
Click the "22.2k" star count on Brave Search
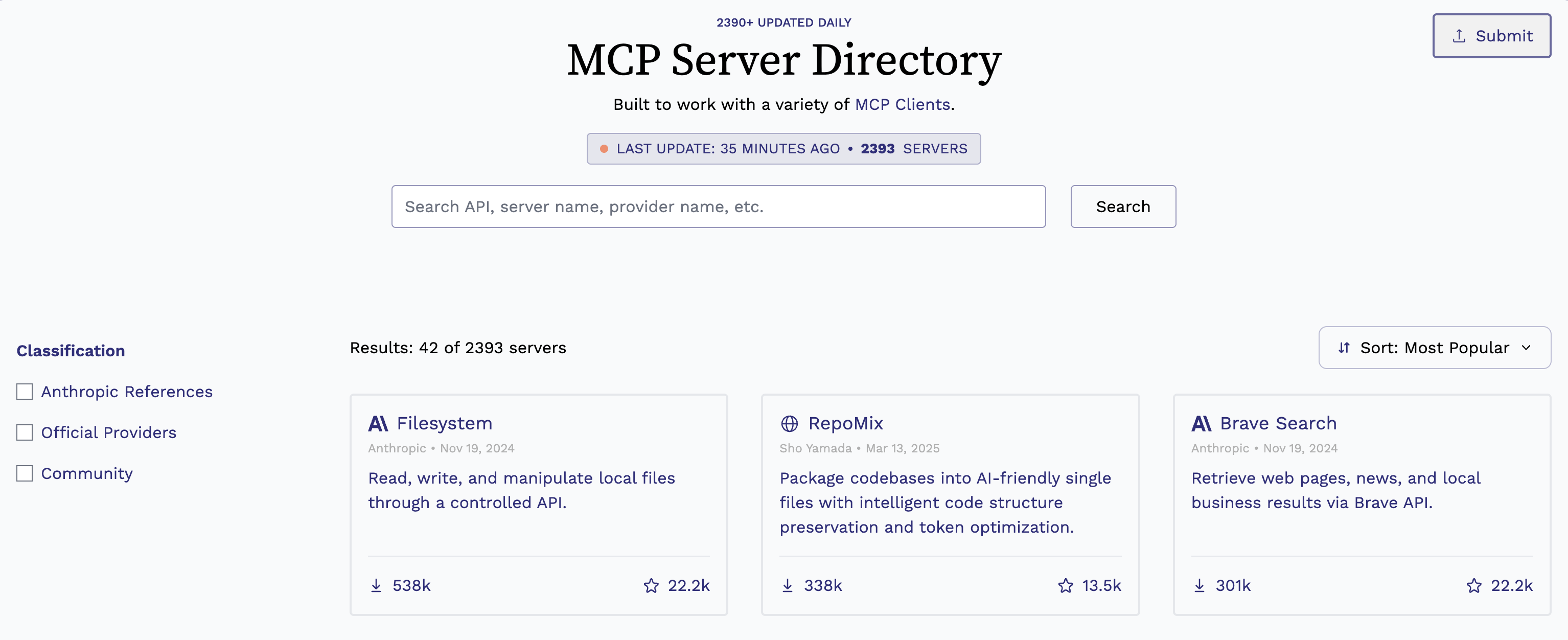pyautogui.click(x=1511, y=585)
